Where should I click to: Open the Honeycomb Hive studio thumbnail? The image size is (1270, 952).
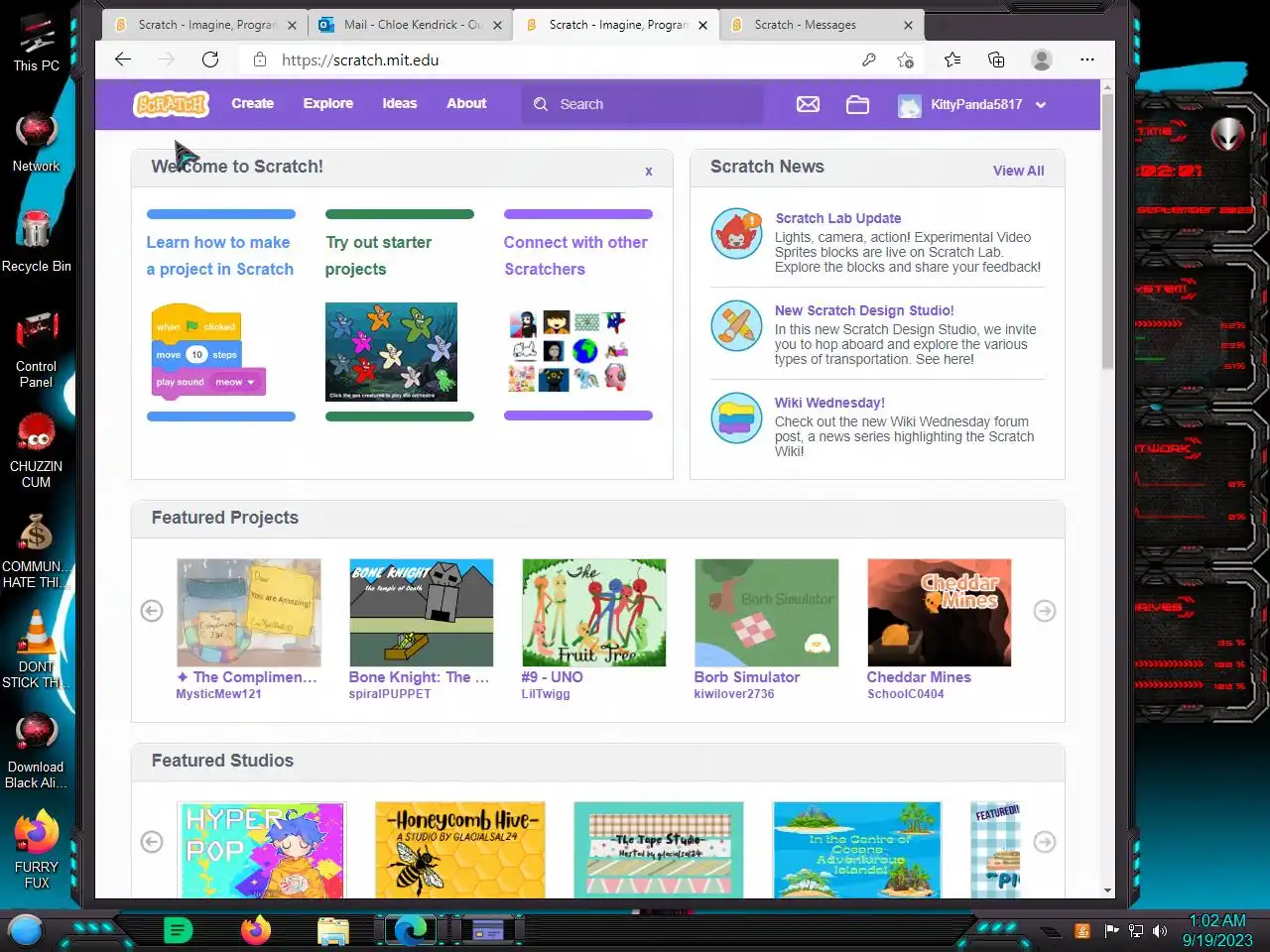(x=460, y=850)
